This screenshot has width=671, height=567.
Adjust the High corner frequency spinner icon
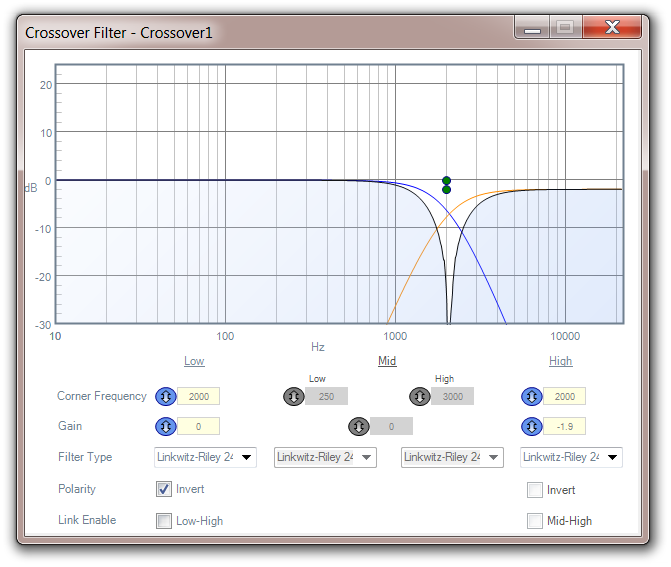(x=532, y=396)
